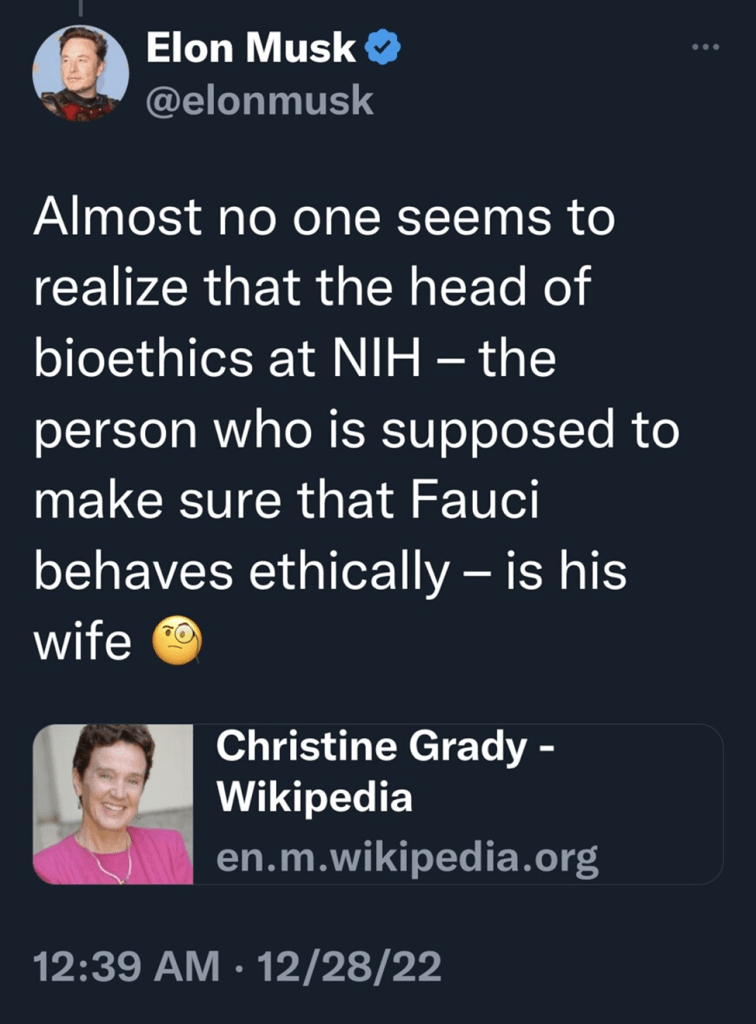Screen dimensions: 756x1024
Task: Click the word "bioethics" in the tweet
Action: (x=143, y=359)
